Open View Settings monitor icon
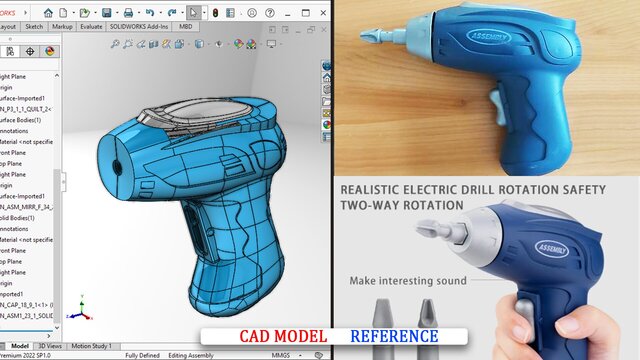The image size is (640, 360). click(271, 44)
